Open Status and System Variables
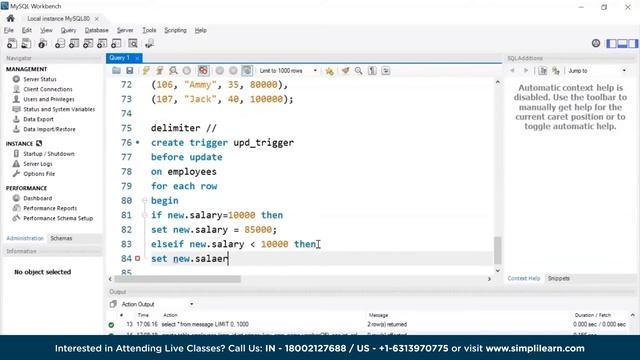The image size is (640, 360). click(x=59, y=109)
